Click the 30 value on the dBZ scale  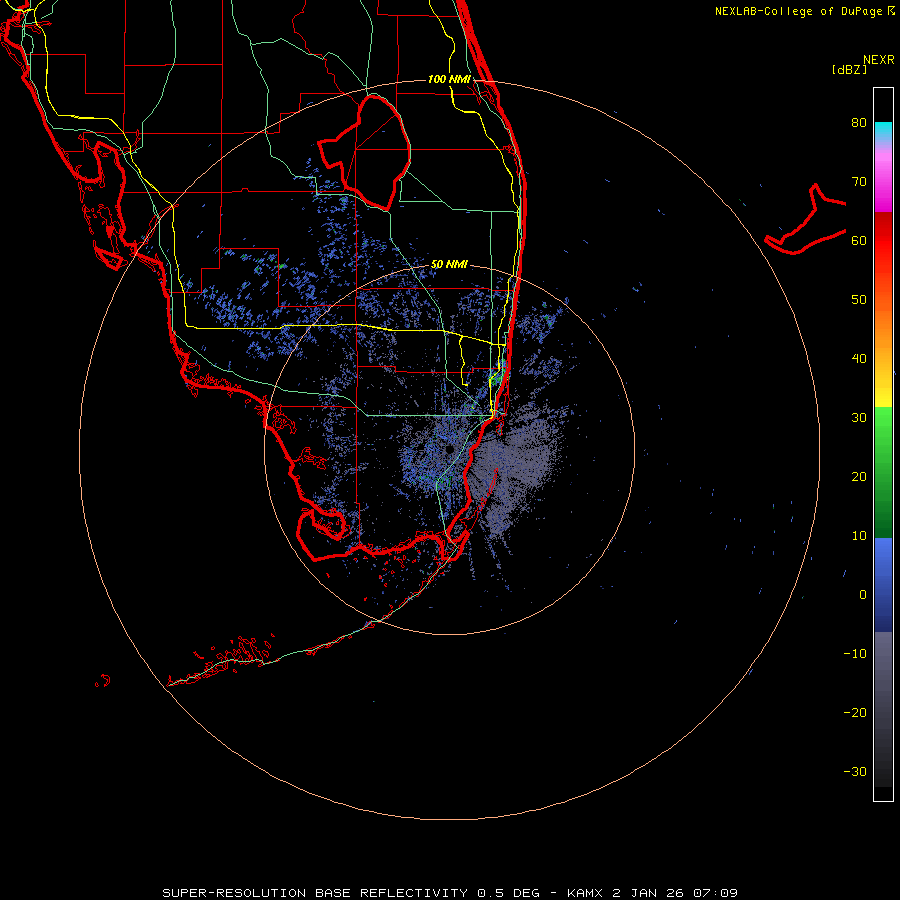[859, 418]
